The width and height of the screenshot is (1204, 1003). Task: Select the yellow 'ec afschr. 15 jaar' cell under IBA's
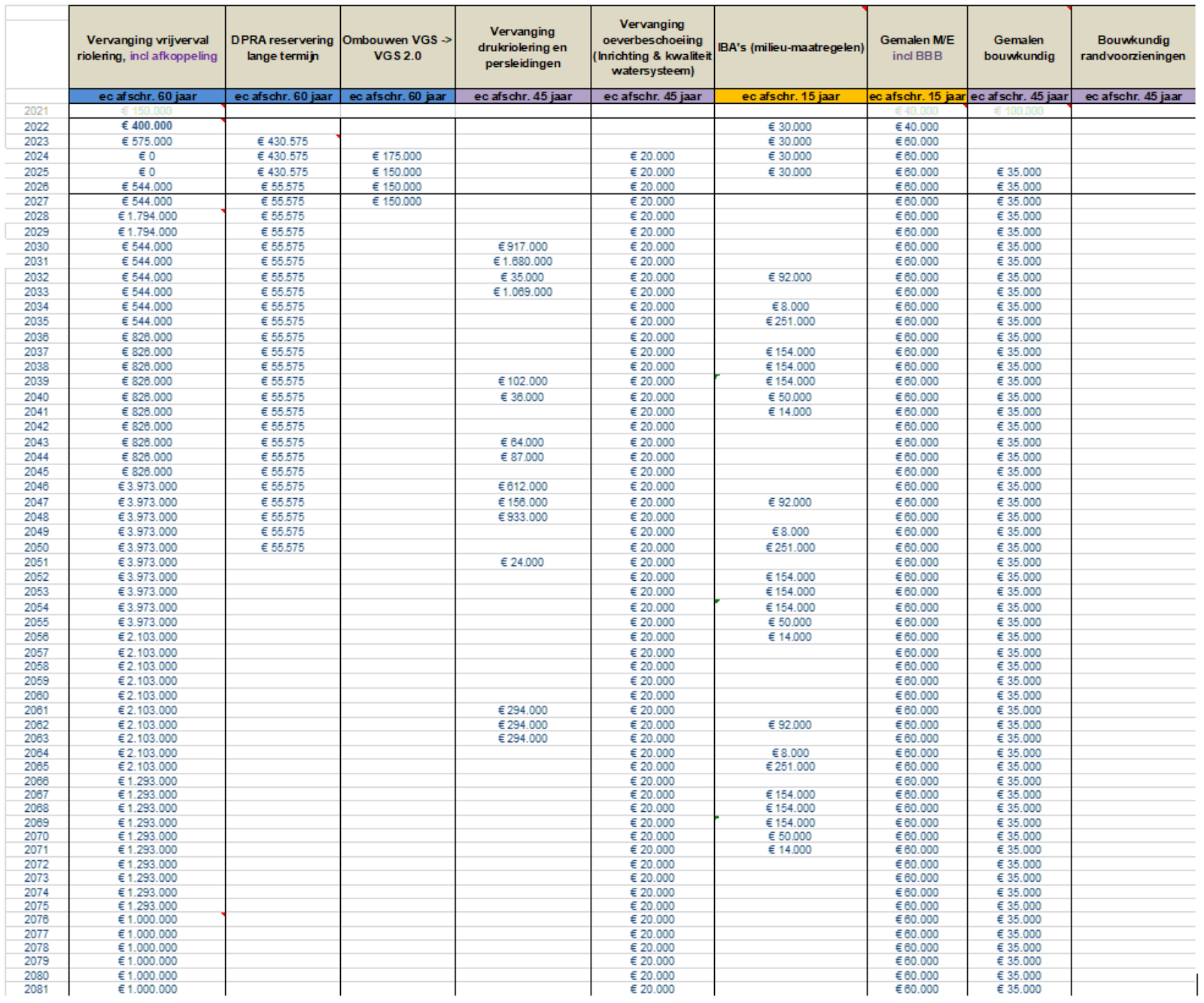(790, 96)
